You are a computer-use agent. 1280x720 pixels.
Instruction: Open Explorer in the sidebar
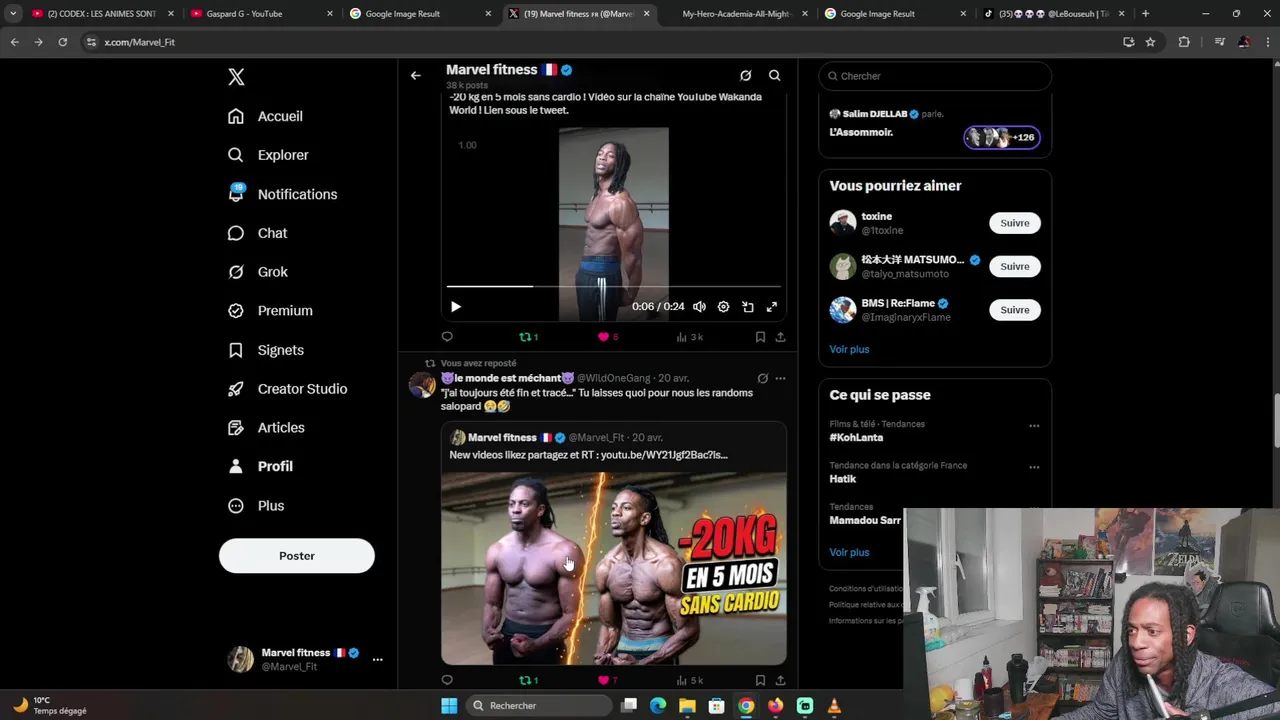[x=268, y=155]
